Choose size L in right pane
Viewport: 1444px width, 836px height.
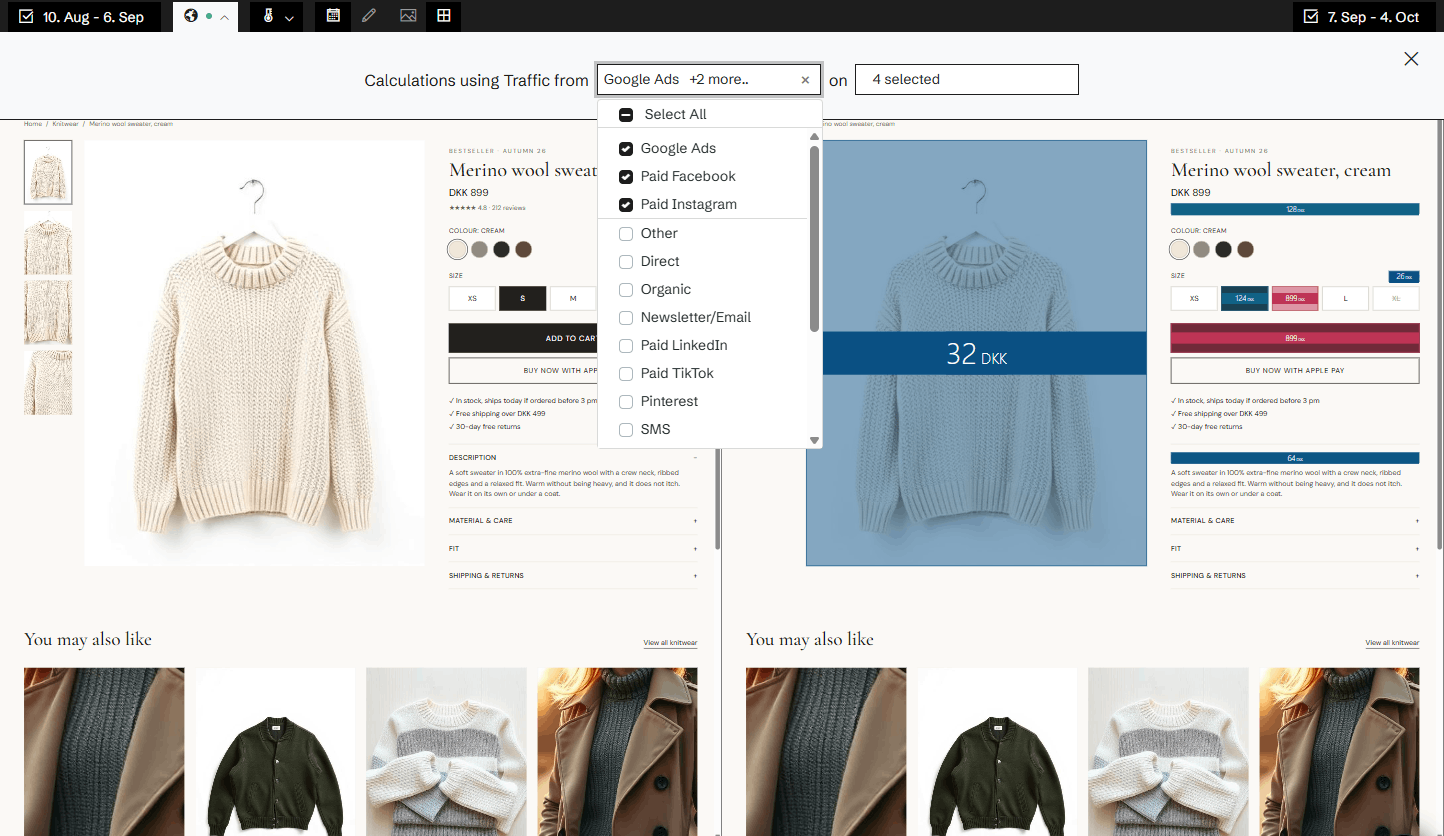coord(1345,298)
